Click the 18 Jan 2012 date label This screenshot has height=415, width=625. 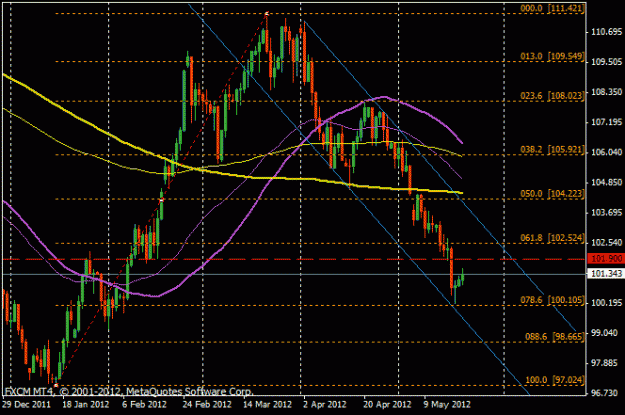(86, 405)
